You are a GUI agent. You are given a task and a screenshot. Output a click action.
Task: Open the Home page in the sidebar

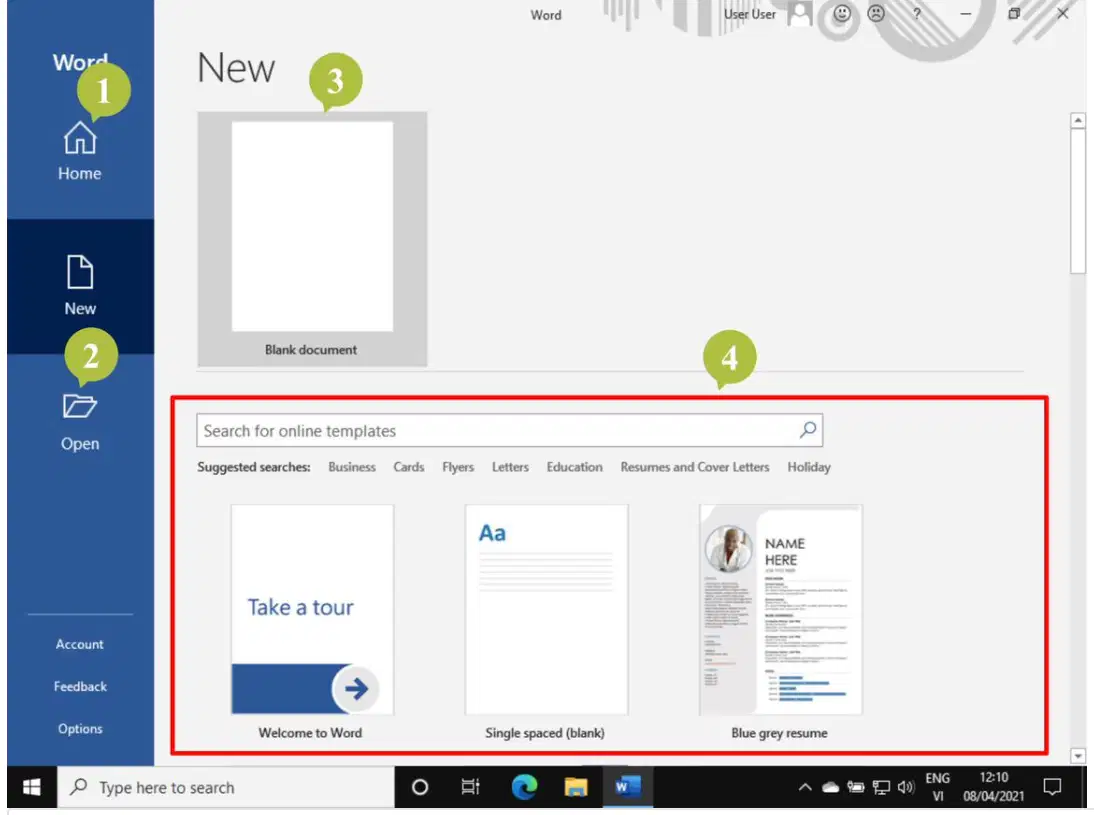point(80,151)
